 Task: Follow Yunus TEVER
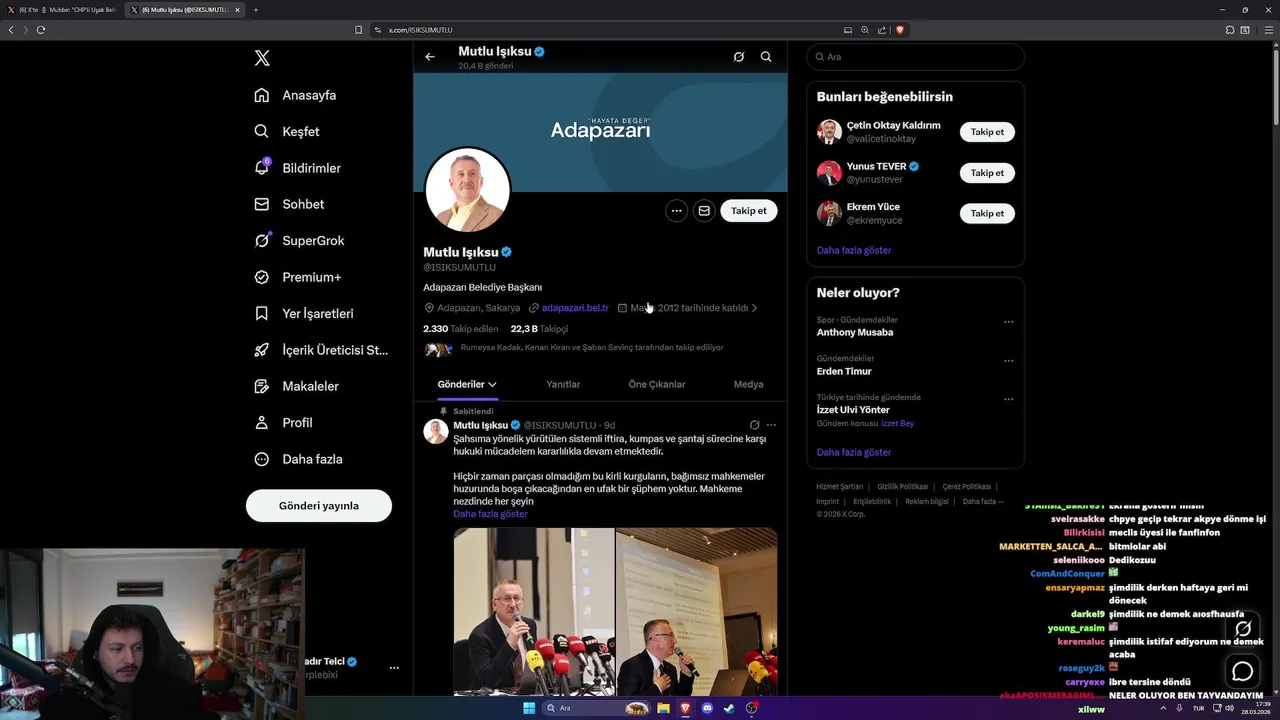tap(987, 173)
